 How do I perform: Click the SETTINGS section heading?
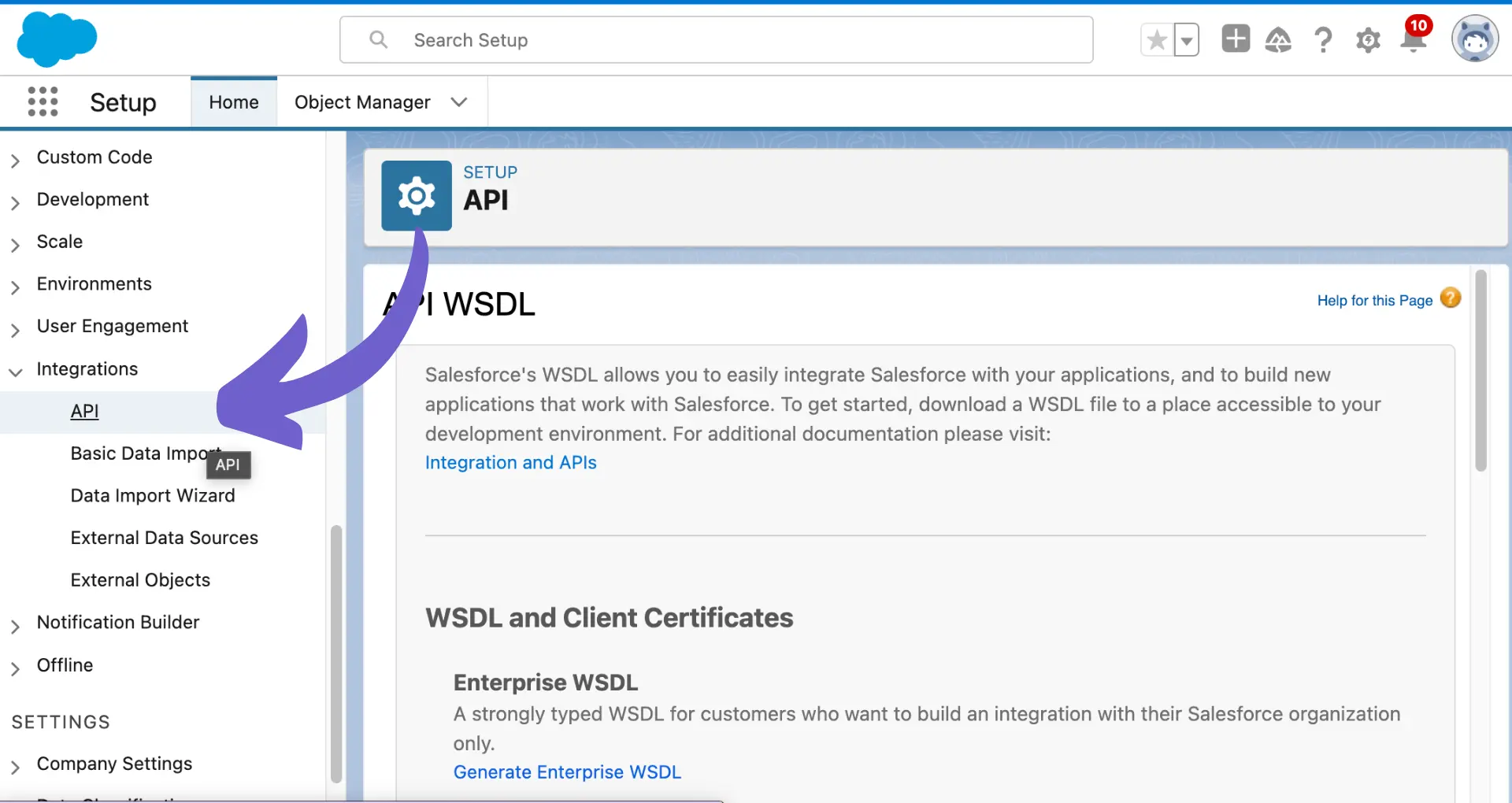click(x=61, y=722)
